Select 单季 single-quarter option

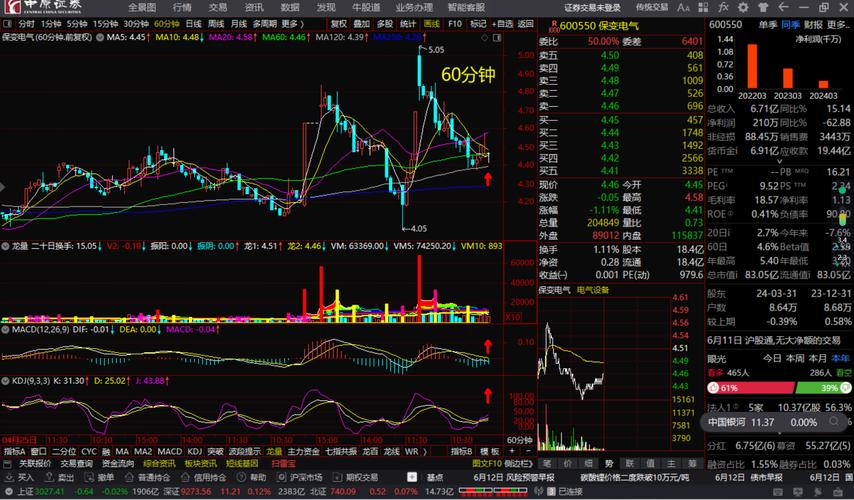click(x=767, y=25)
